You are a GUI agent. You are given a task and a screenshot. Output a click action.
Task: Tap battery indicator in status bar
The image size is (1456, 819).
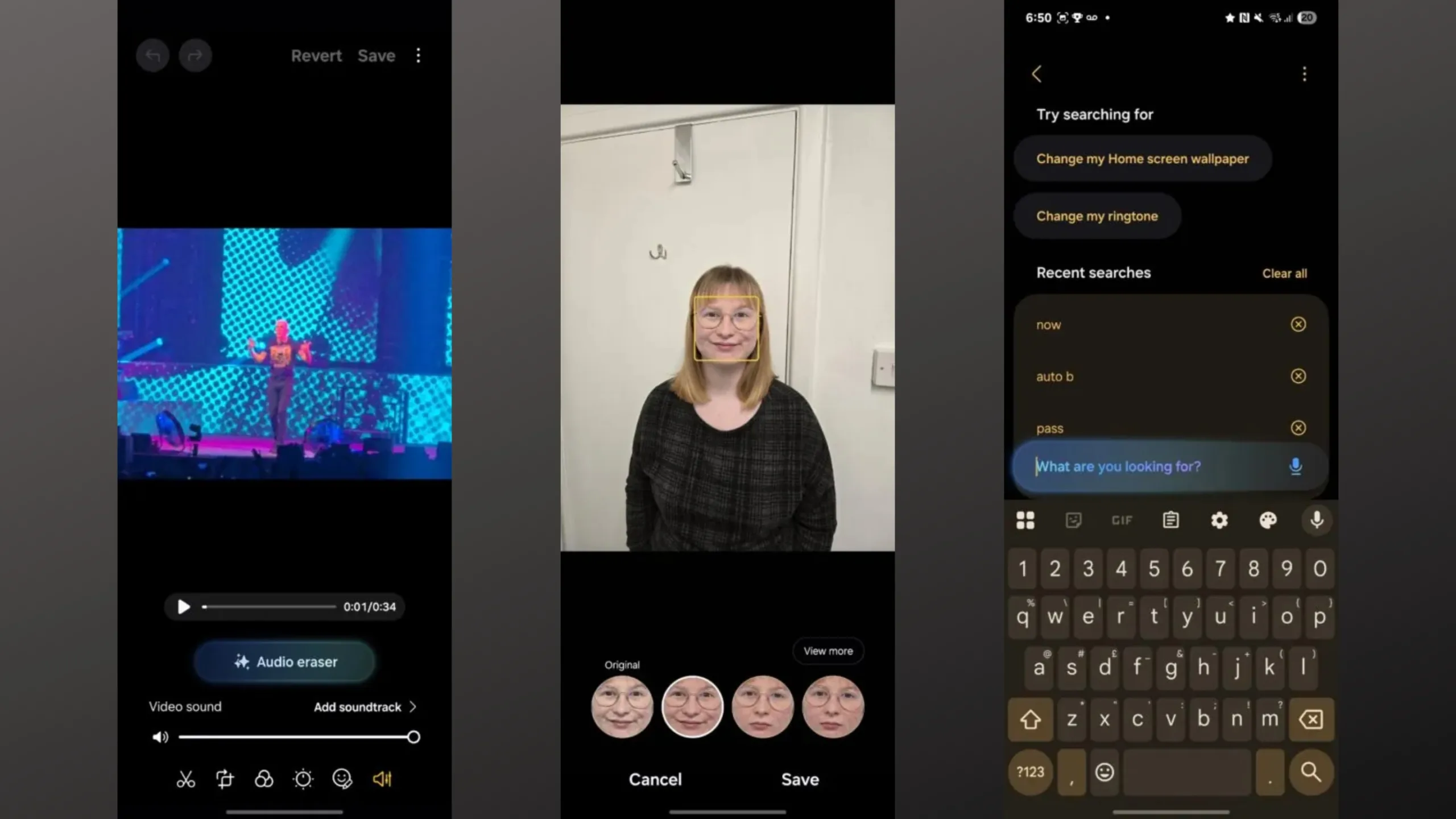click(1308, 18)
